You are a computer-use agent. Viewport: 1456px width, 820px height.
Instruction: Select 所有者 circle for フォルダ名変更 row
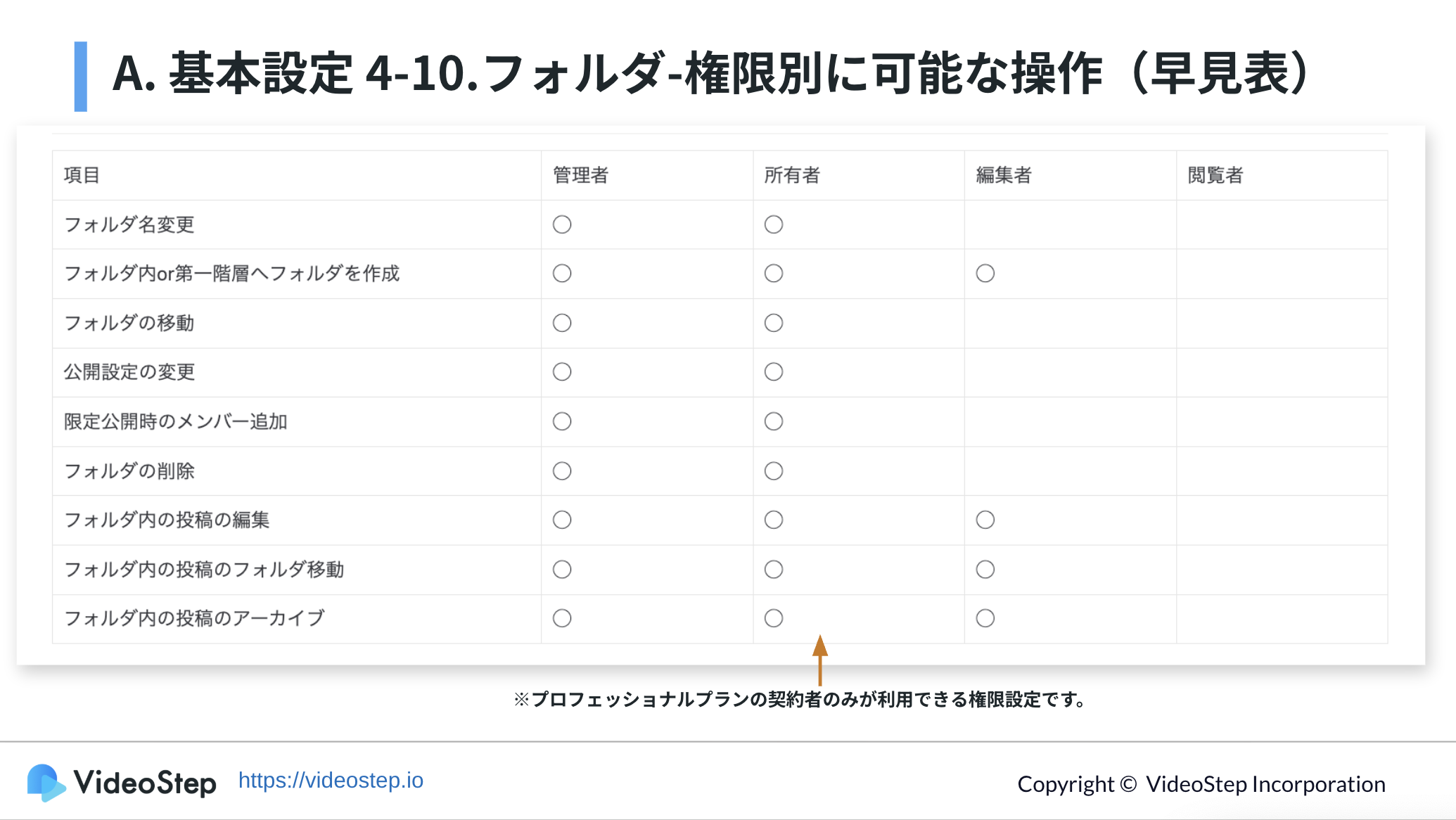point(774,224)
